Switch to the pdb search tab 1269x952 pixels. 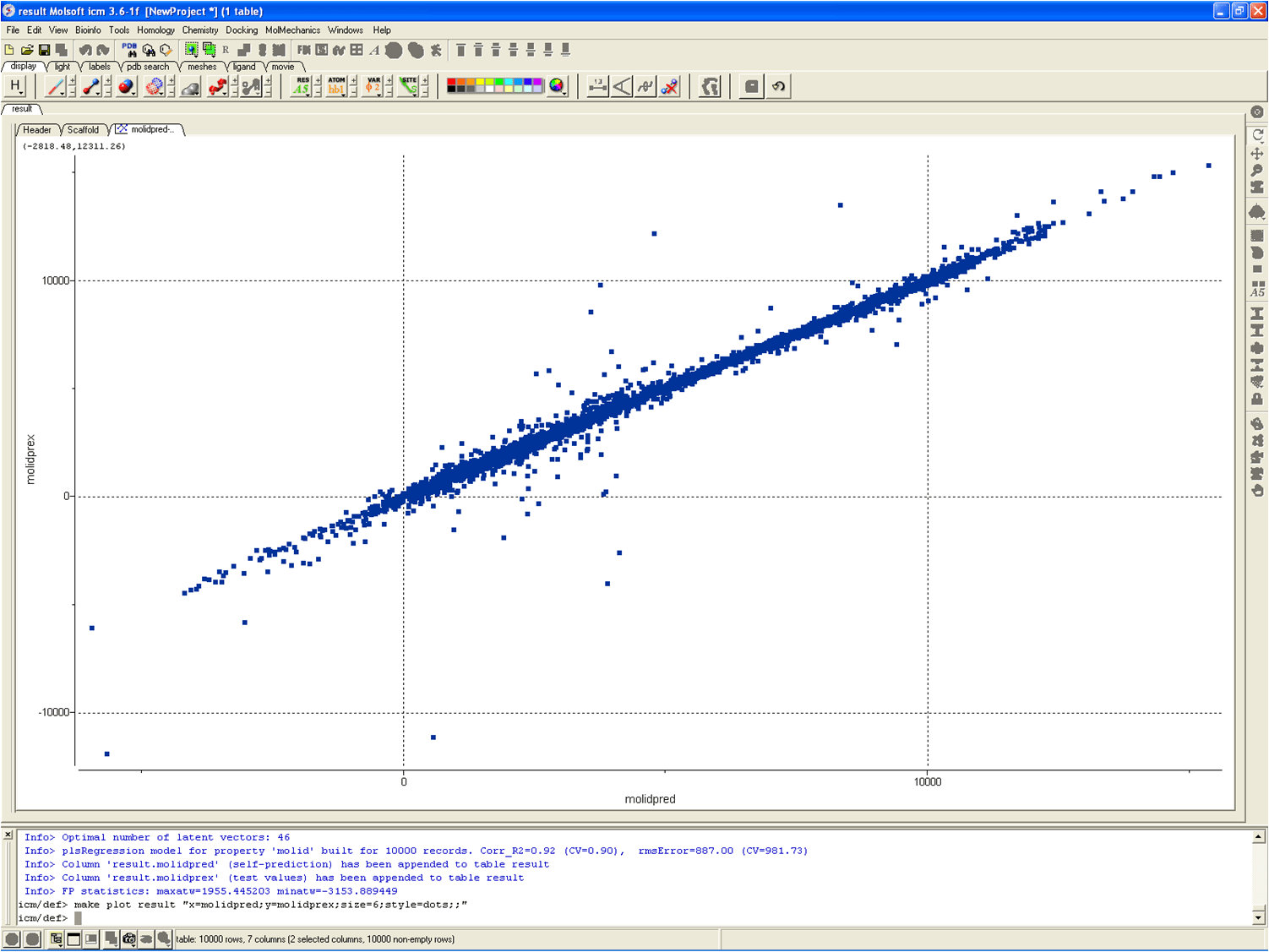pyautogui.click(x=148, y=67)
